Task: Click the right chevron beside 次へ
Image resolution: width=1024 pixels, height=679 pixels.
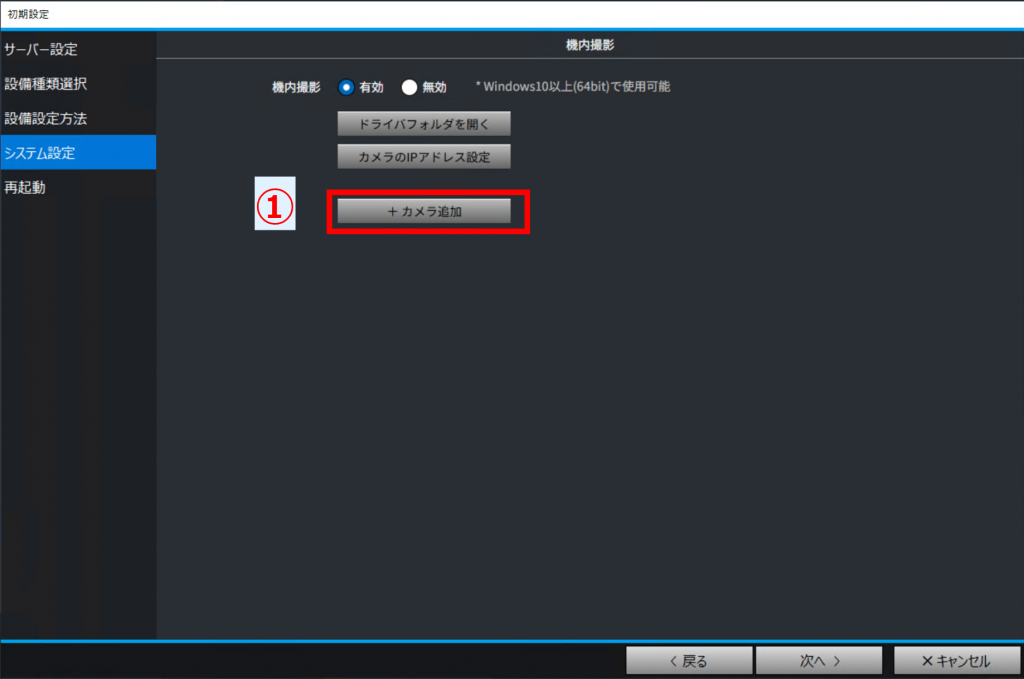Action: tap(837, 661)
